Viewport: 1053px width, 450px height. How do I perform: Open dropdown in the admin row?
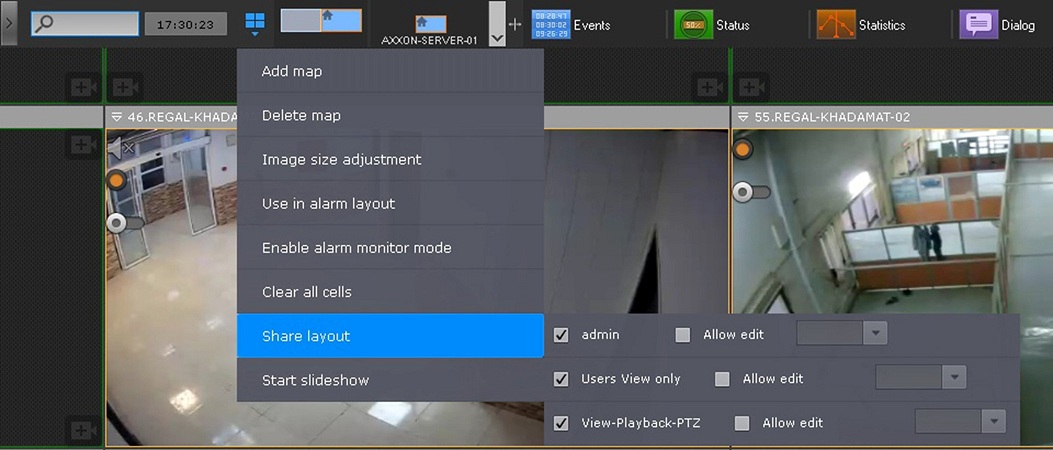click(875, 334)
